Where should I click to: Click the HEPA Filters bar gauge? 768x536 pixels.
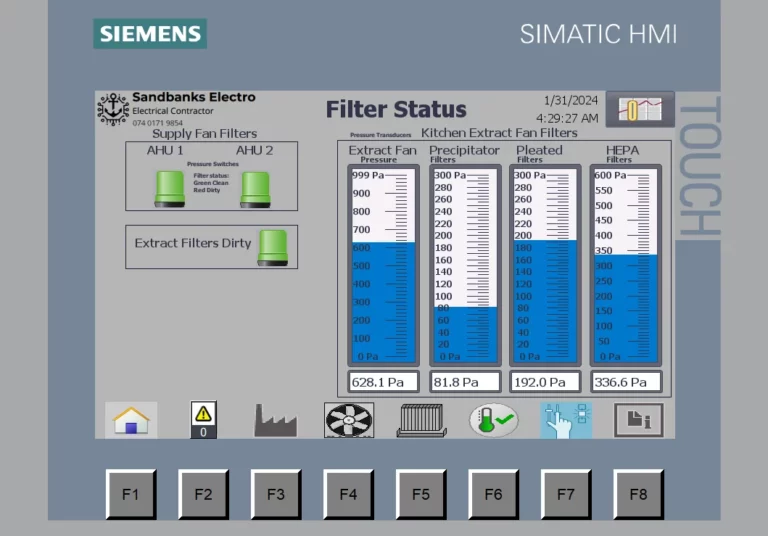[625, 266]
